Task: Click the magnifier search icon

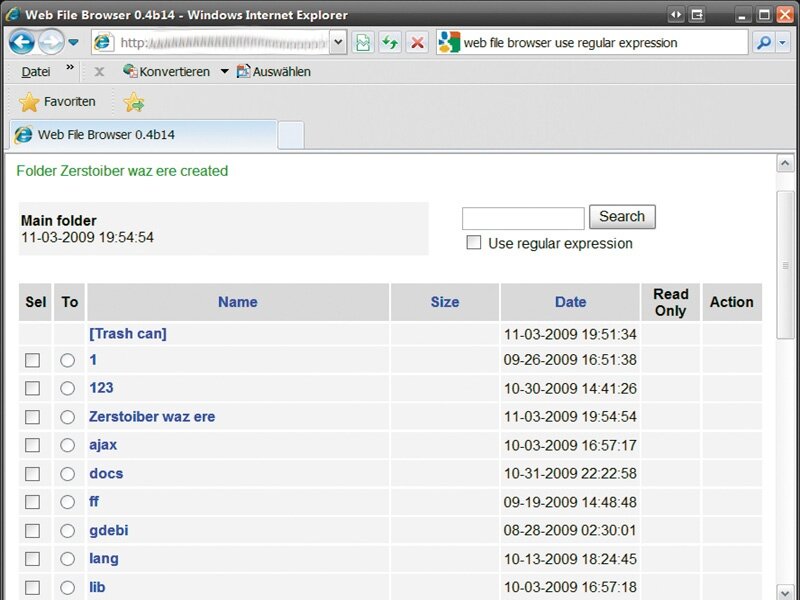Action: pos(762,43)
